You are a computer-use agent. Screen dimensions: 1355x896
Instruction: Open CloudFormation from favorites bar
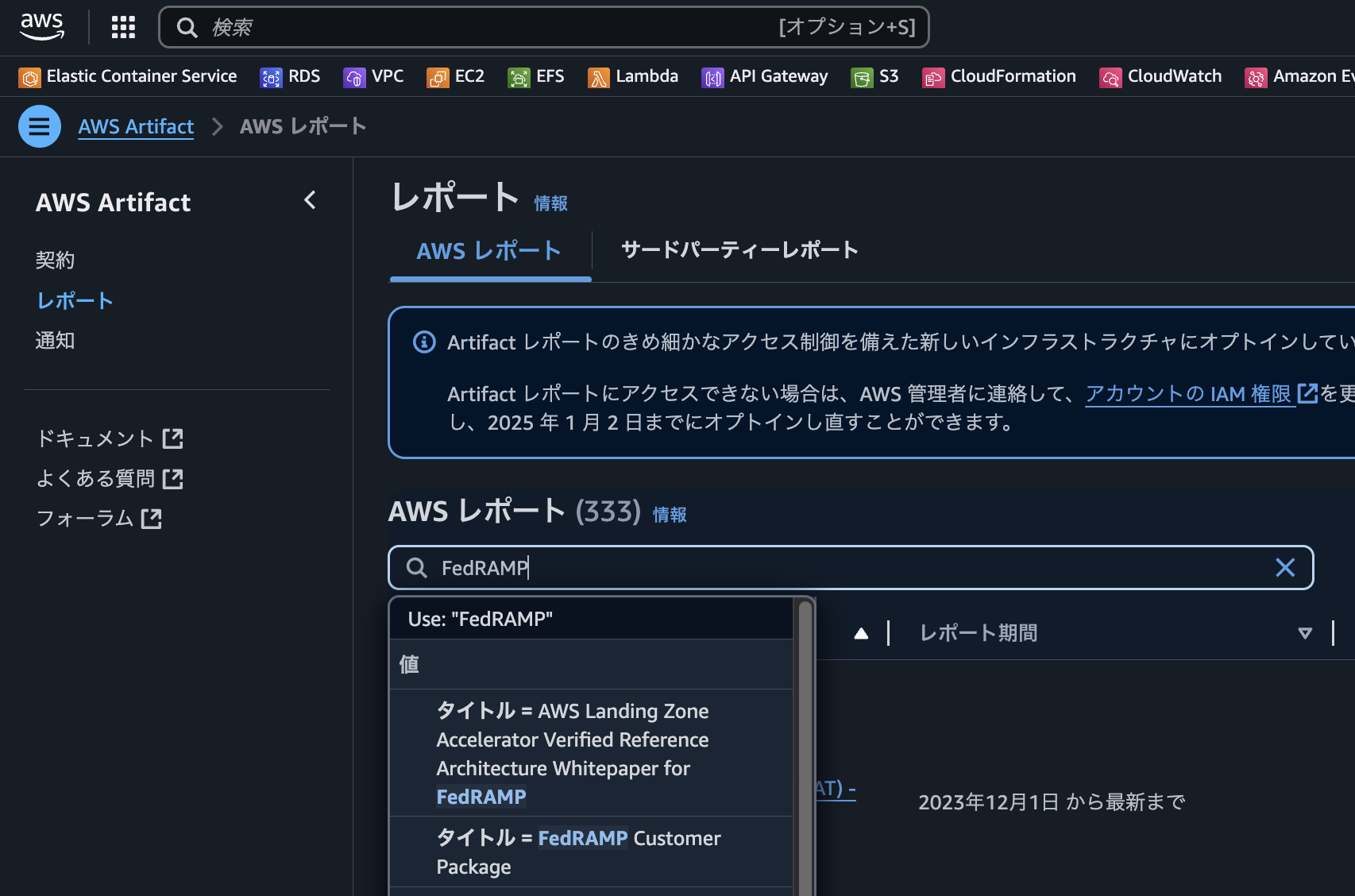[998, 76]
